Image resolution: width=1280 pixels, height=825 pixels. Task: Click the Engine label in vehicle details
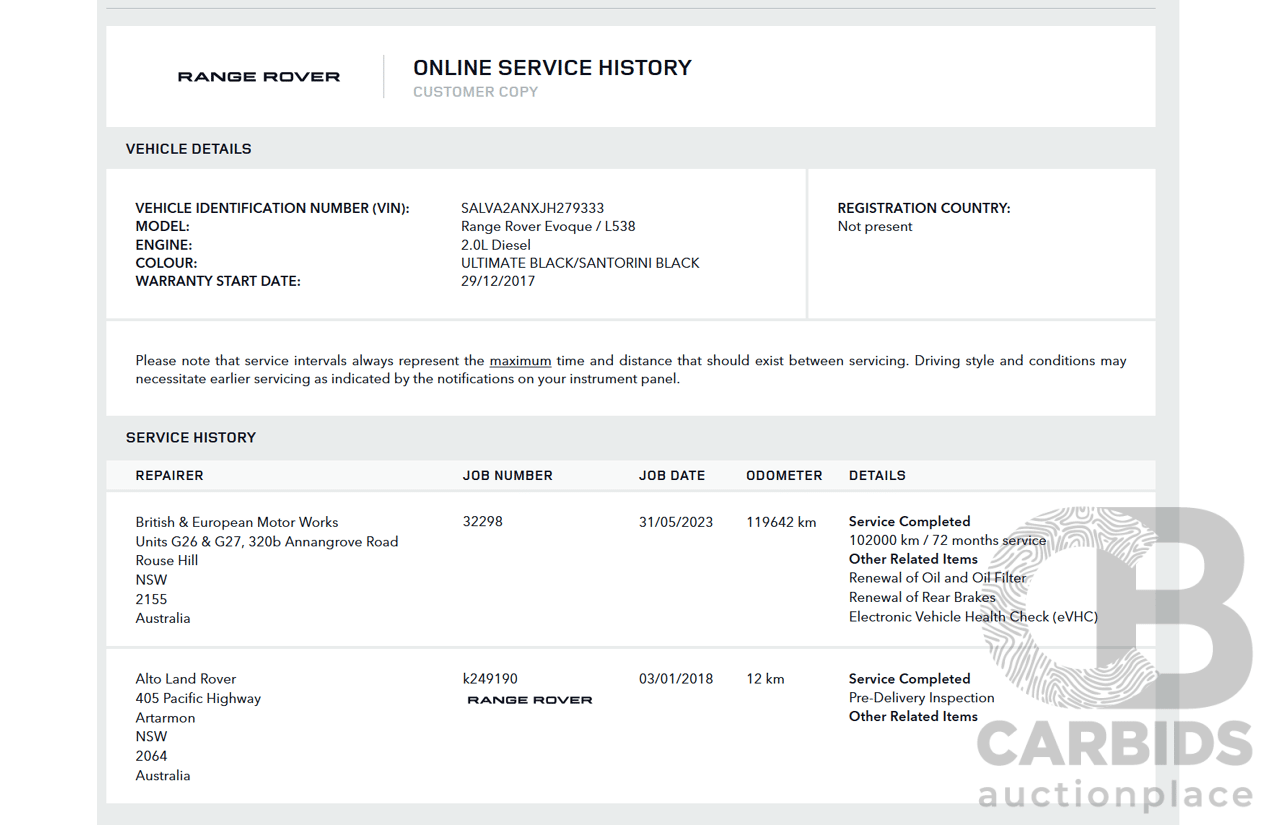pos(164,245)
